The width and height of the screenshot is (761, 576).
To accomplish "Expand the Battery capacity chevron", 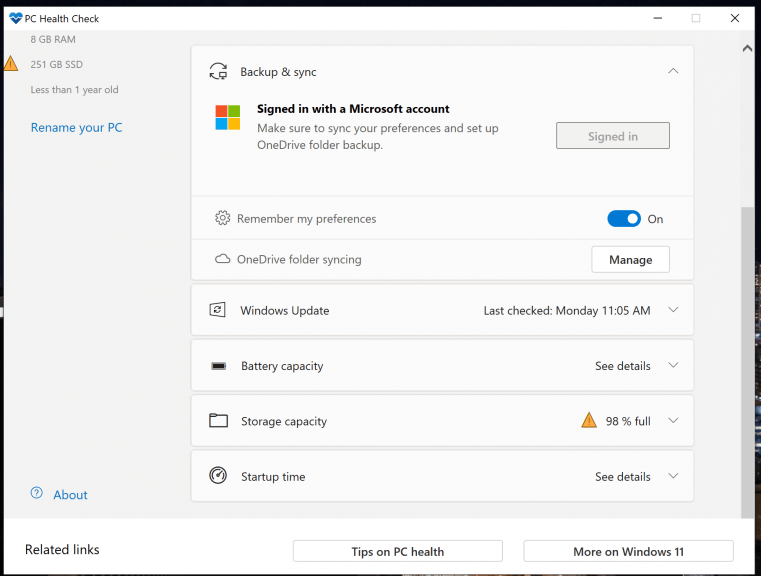I will (673, 365).
